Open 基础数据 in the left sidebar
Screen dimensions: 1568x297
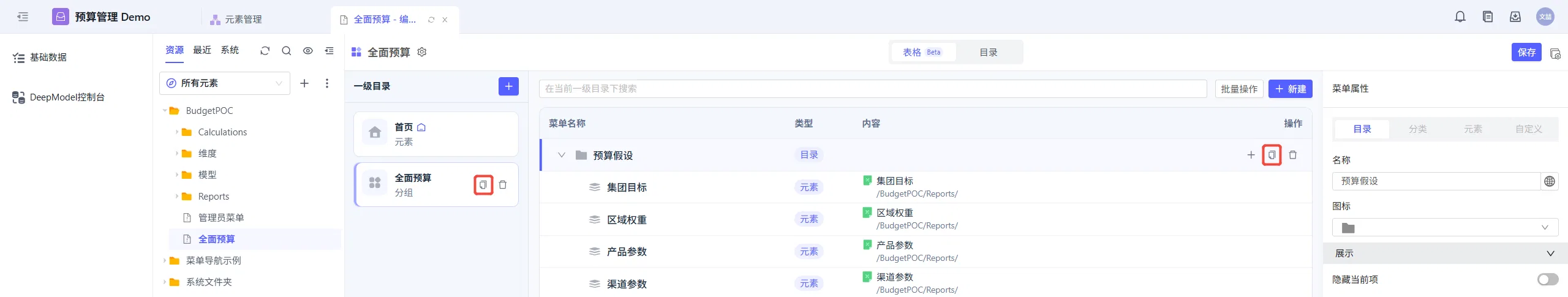click(x=40, y=58)
